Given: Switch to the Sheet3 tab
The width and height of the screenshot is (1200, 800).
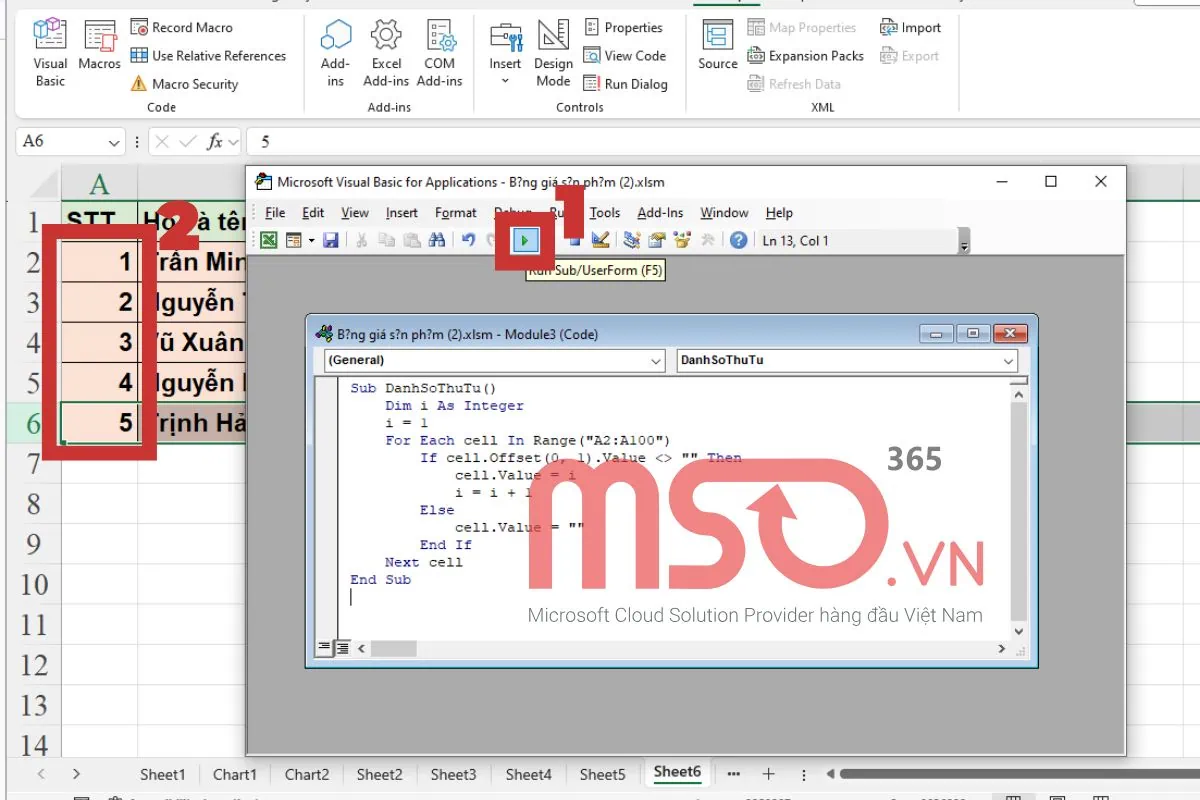Looking at the screenshot, I should coord(453,774).
